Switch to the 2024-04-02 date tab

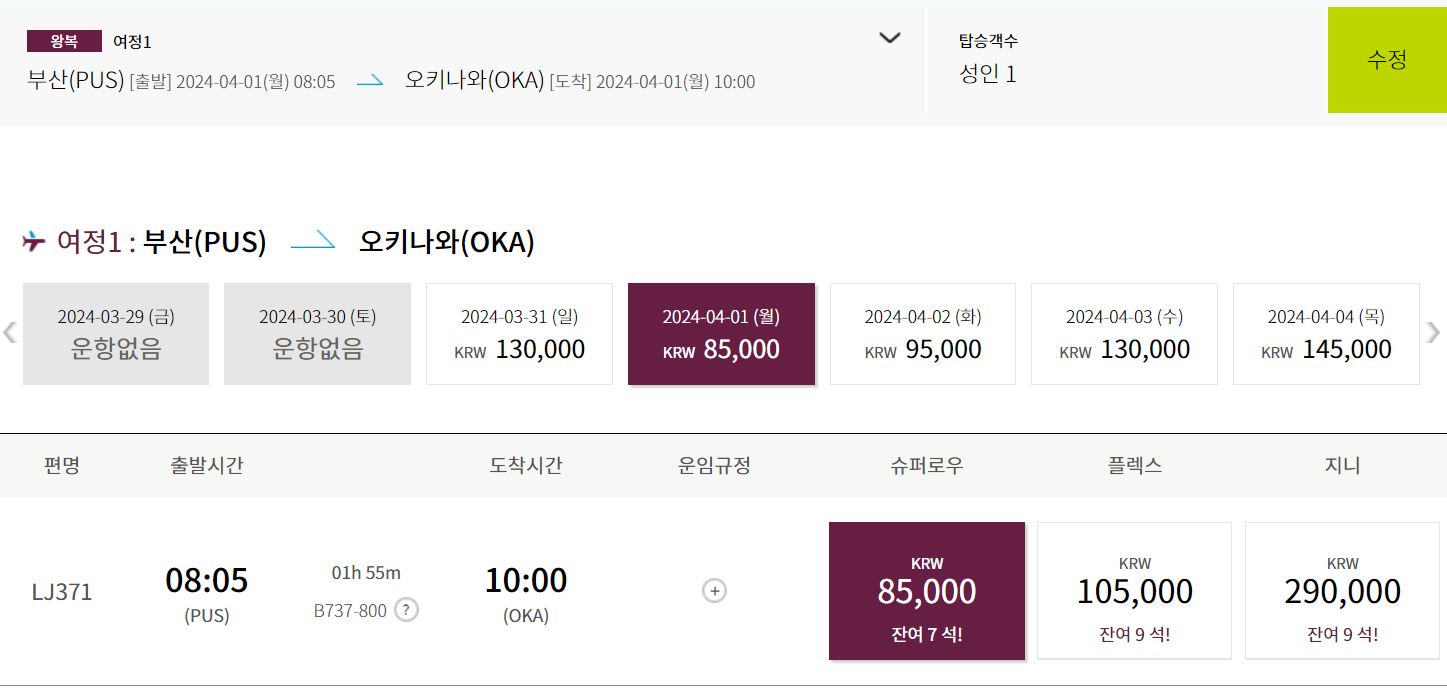tap(922, 333)
